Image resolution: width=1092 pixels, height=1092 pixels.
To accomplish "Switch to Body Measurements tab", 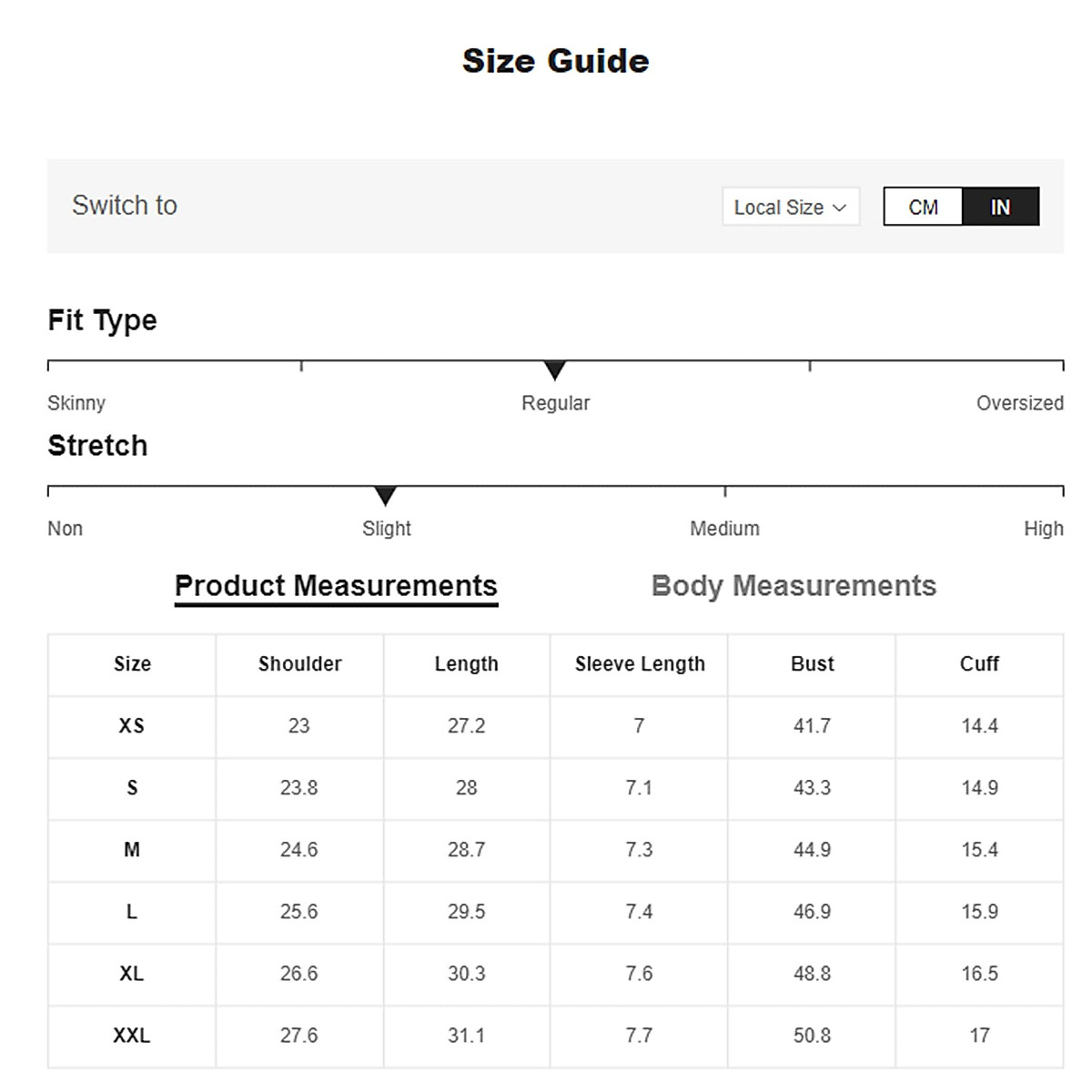I will [794, 586].
